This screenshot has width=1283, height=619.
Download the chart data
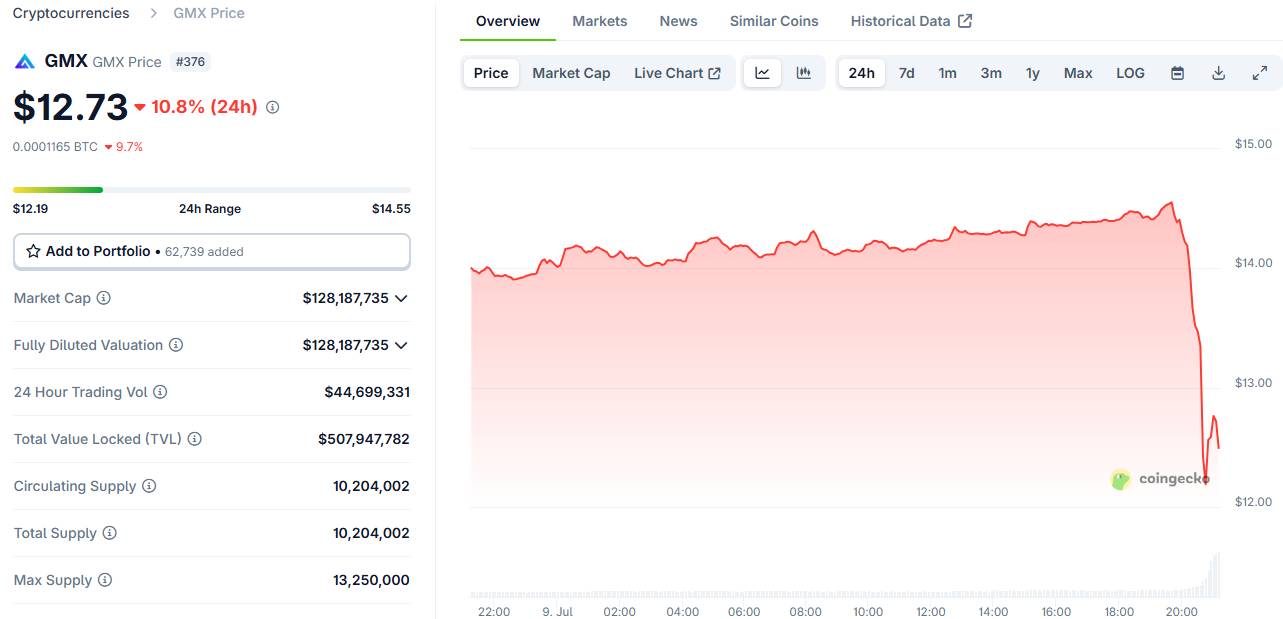coord(1218,73)
